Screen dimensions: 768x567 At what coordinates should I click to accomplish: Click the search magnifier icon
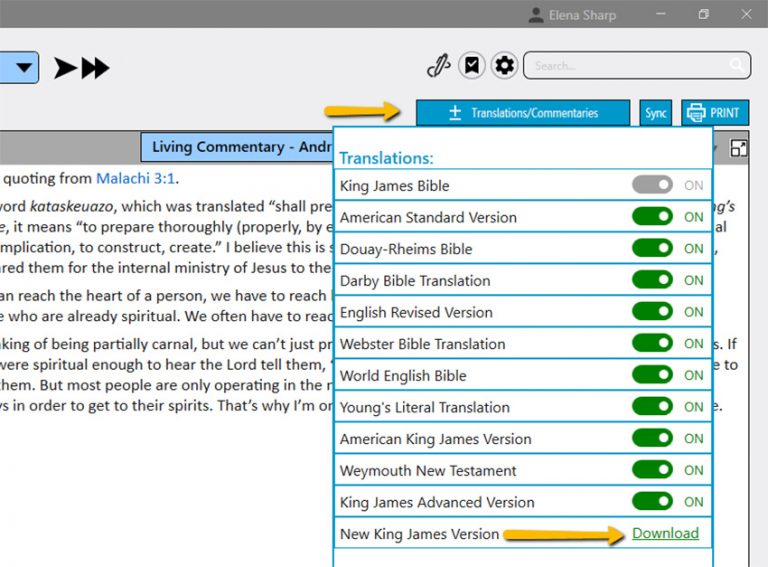click(737, 66)
